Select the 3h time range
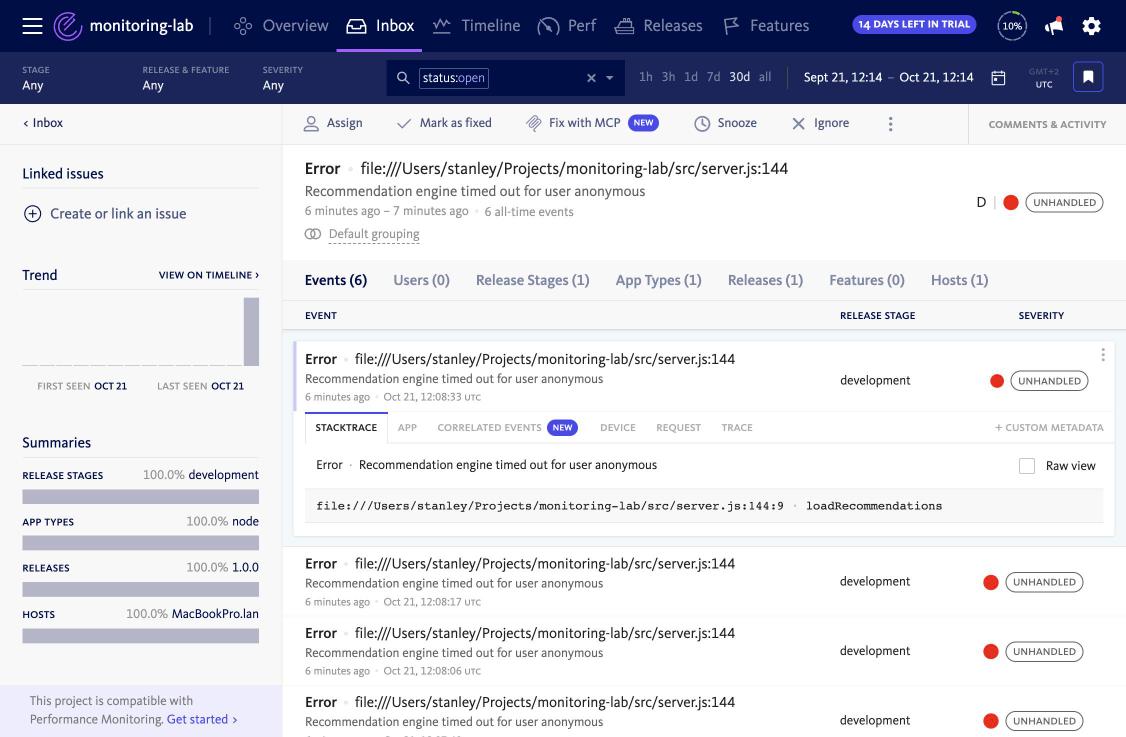 pos(668,77)
